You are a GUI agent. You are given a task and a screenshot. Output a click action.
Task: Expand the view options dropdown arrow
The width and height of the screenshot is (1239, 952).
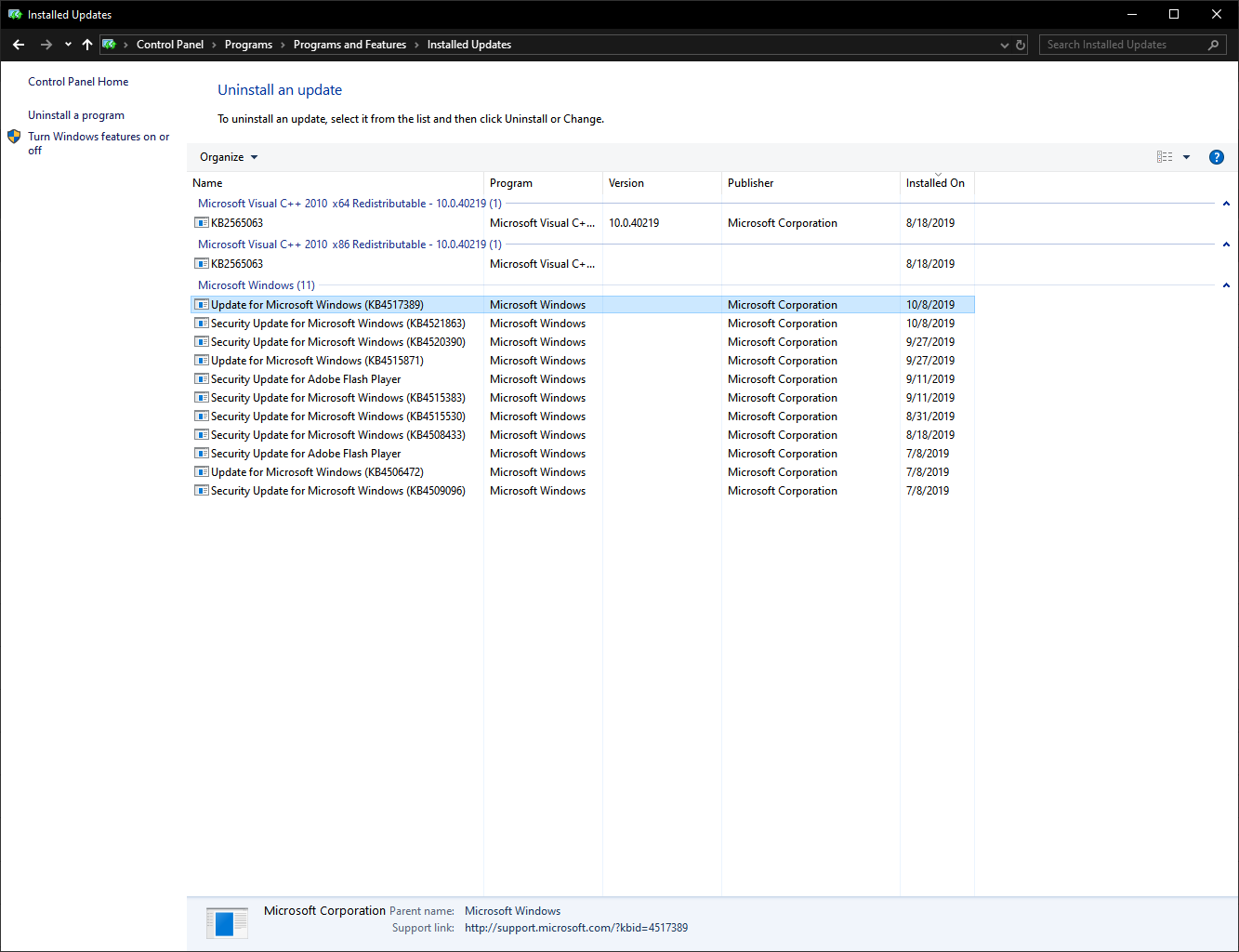(1186, 157)
